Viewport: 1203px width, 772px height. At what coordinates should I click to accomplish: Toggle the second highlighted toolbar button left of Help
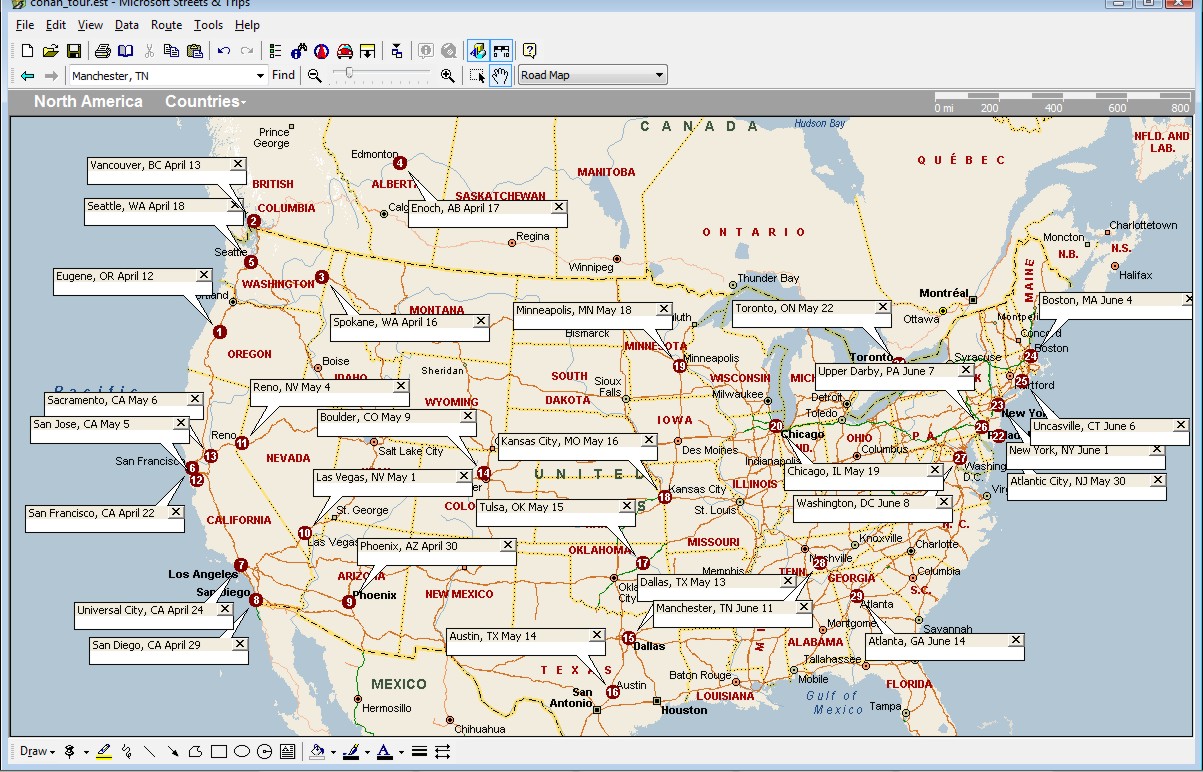point(501,50)
